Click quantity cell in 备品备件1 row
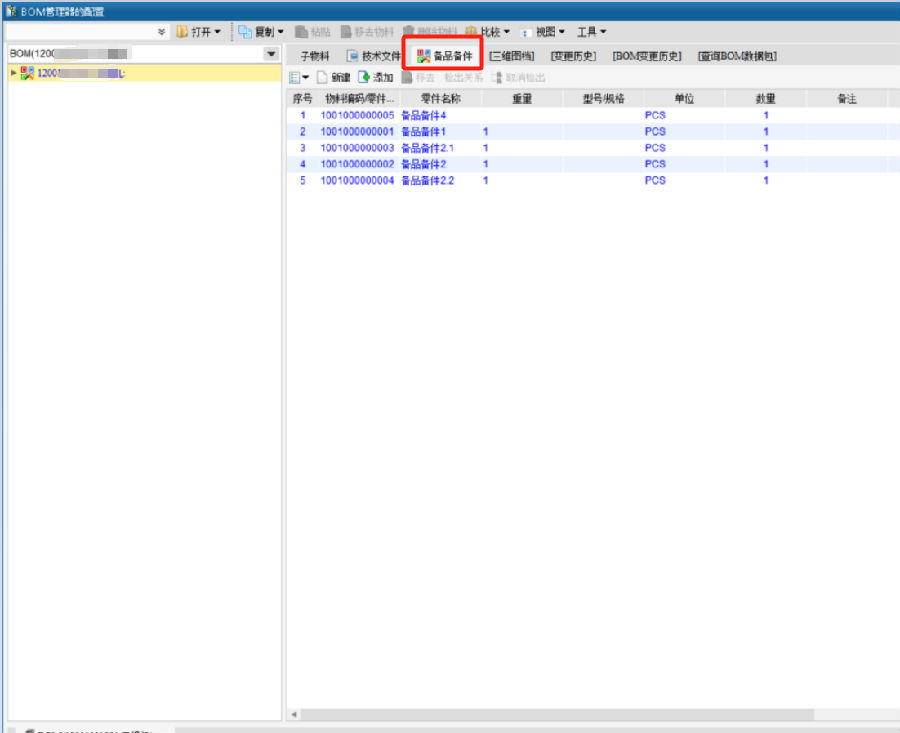Viewport: 900px width, 733px height. point(766,131)
